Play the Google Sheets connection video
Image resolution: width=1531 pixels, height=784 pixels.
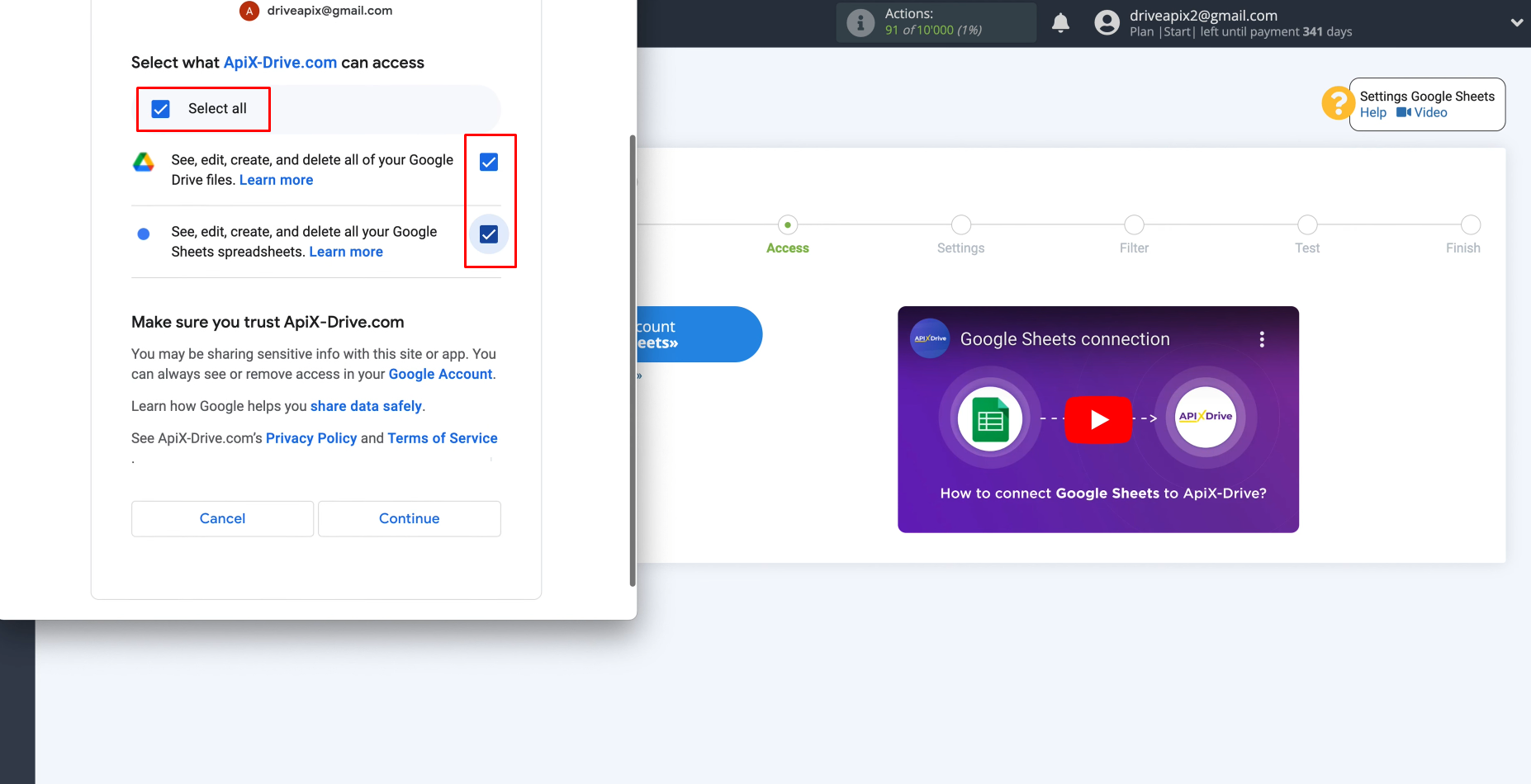tap(1098, 419)
